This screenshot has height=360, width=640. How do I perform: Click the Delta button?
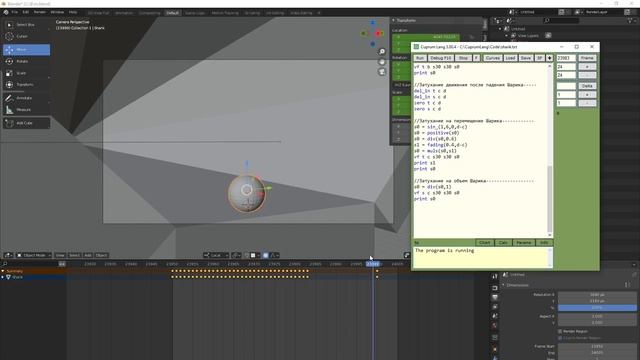point(587,86)
